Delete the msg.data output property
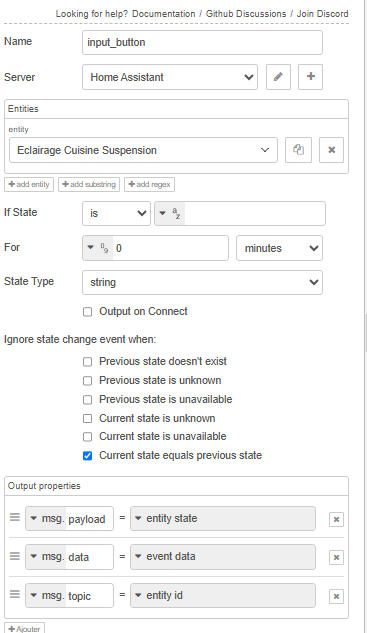The height and width of the screenshot is (633, 367). click(x=336, y=558)
